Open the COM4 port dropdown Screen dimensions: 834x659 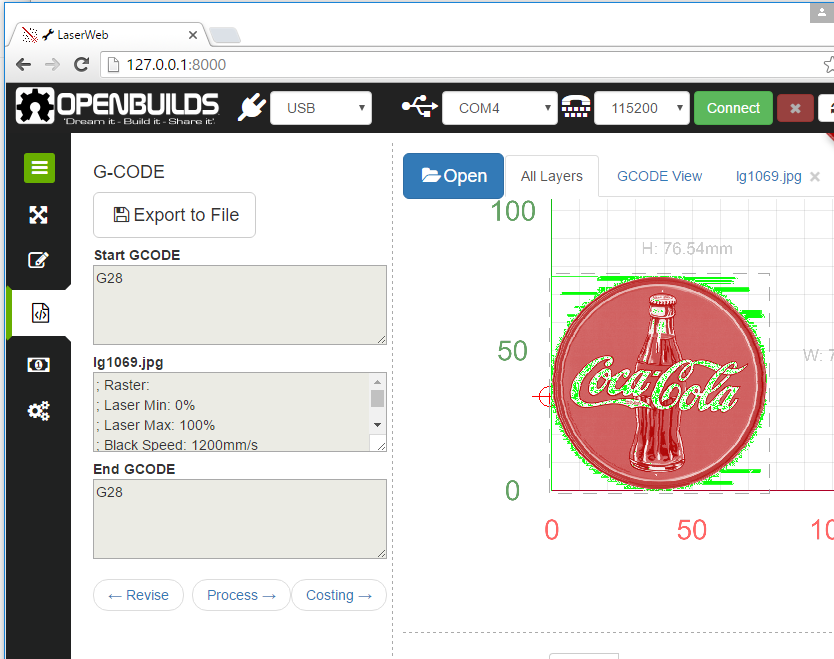pyautogui.click(x=499, y=108)
